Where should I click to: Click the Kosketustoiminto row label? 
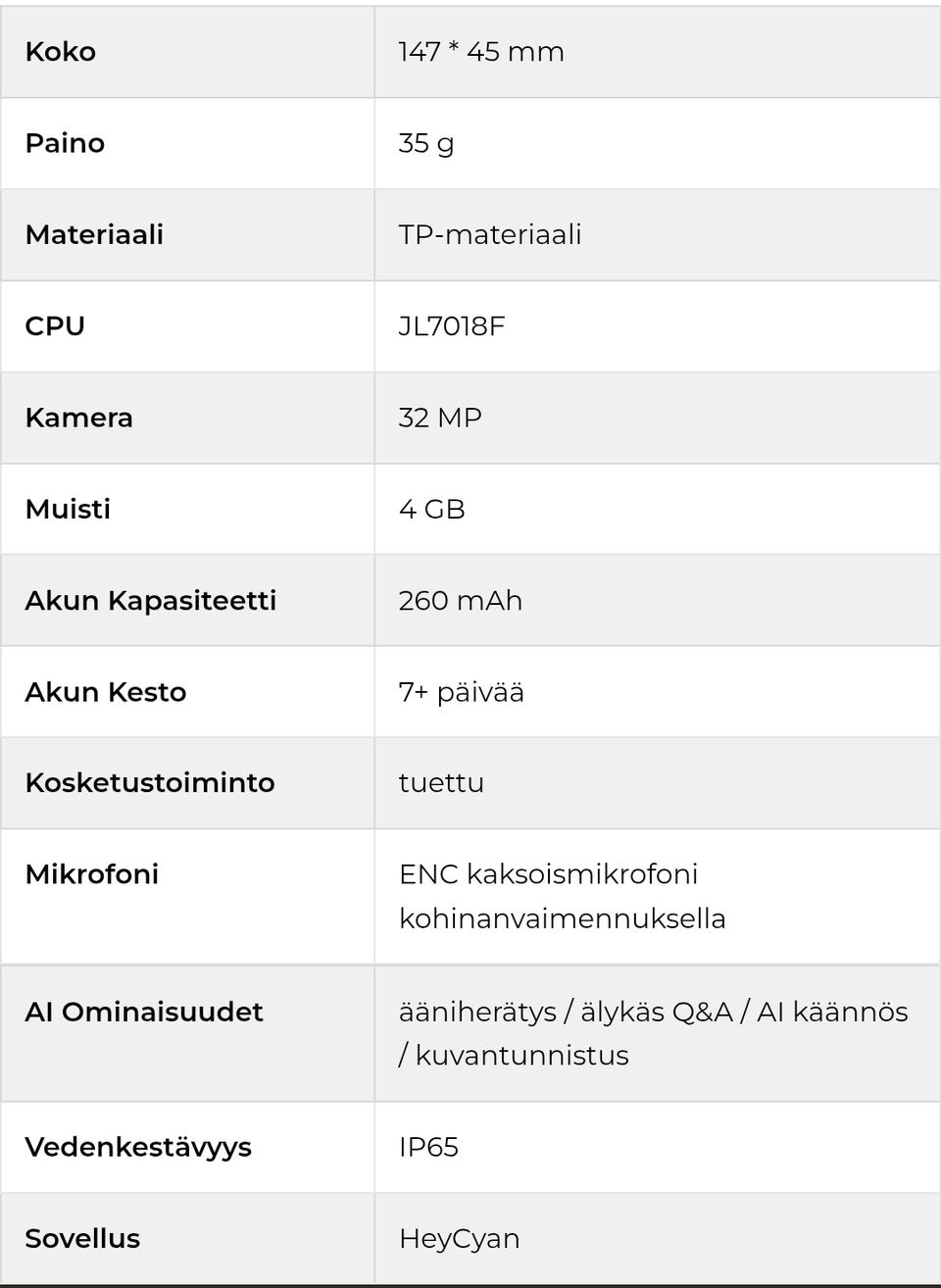(150, 782)
